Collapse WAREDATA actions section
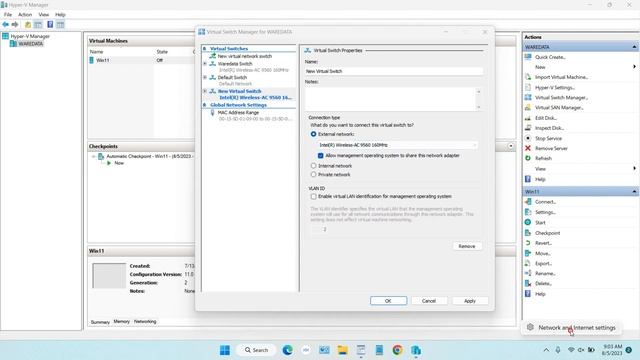The image size is (640, 360). (634, 47)
